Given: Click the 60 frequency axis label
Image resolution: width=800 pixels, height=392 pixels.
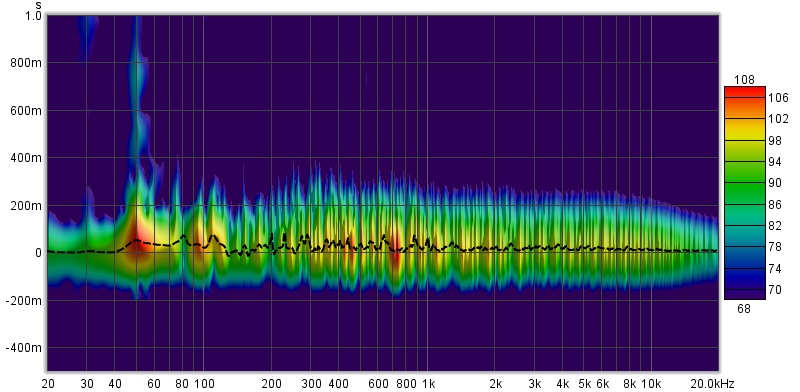Looking at the screenshot, I should coord(154,384).
